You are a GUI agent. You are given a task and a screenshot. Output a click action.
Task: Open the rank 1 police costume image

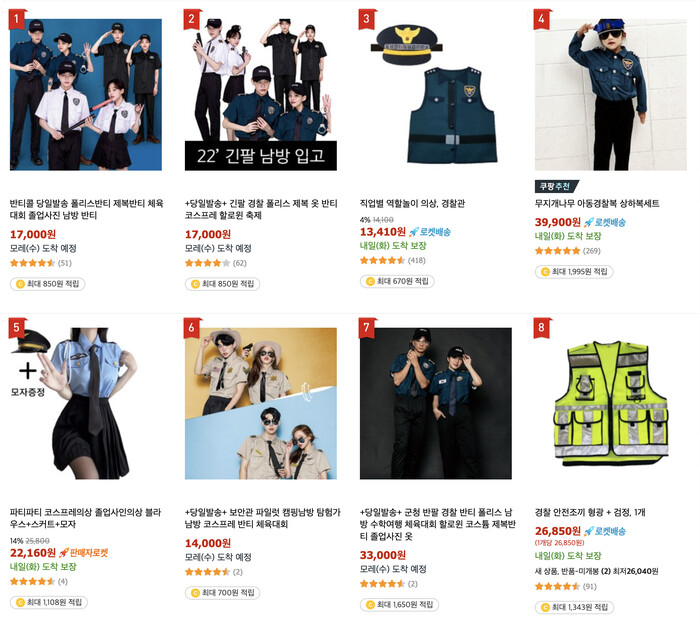86,94
